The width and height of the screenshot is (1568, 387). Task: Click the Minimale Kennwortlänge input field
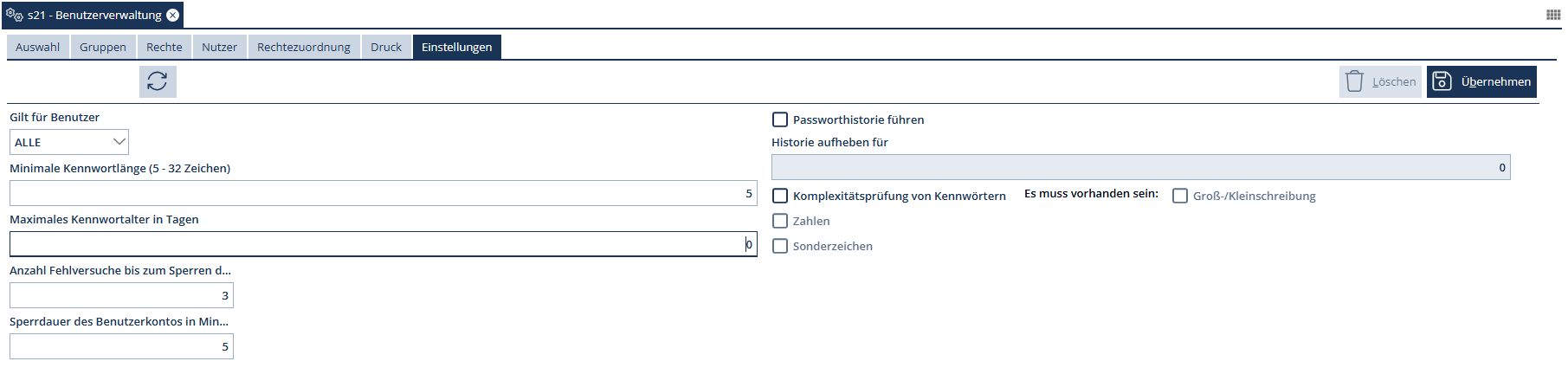pyautogui.click(x=383, y=193)
